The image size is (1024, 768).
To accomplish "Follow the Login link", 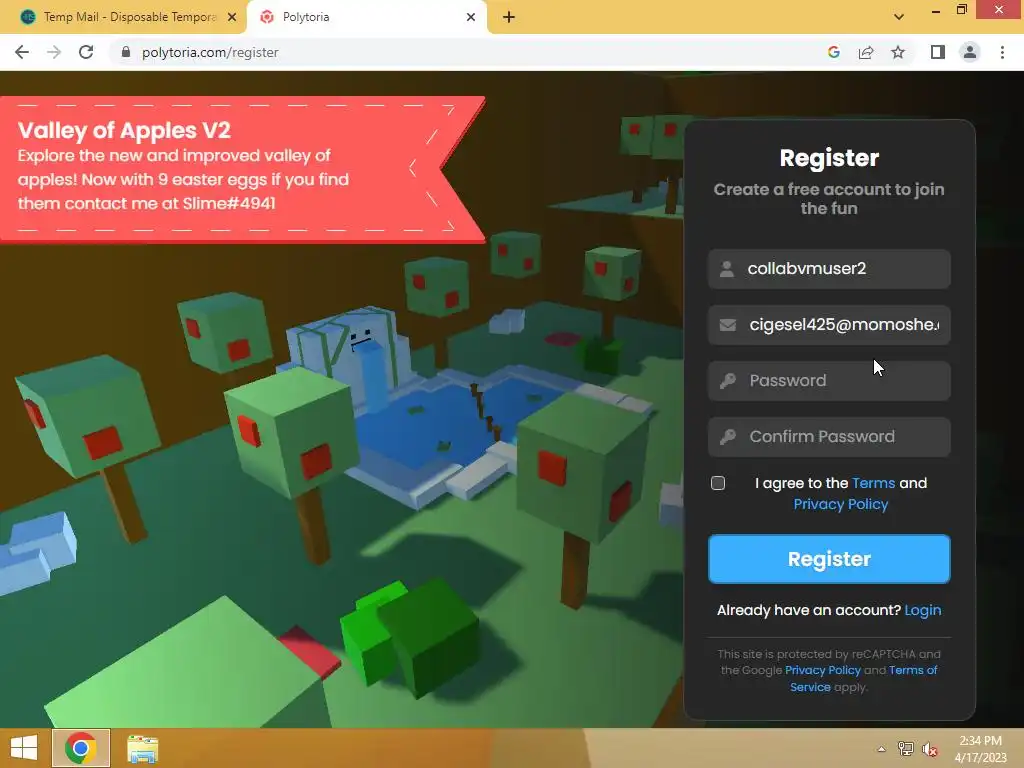I will (x=922, y=610).
